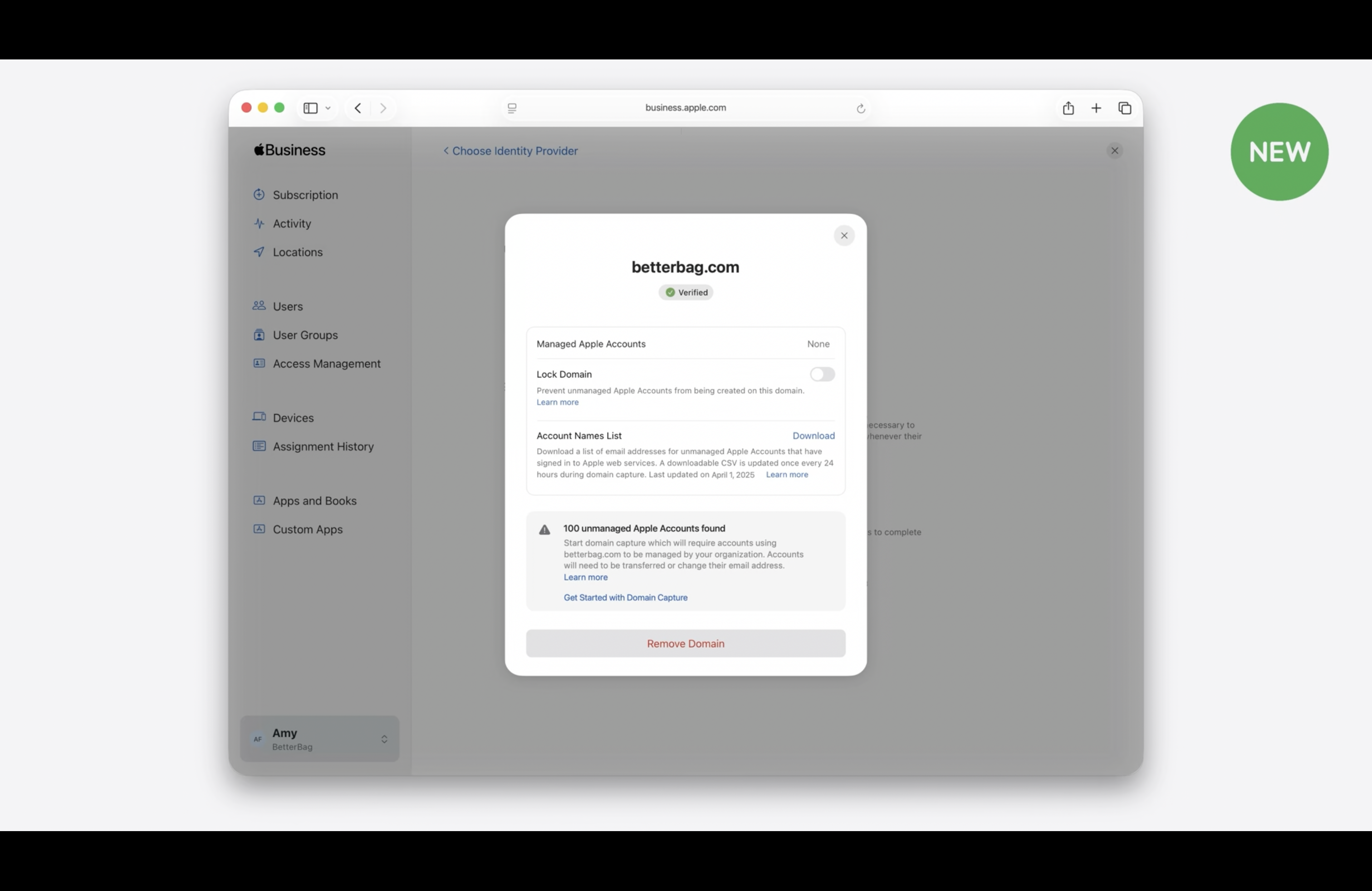Open Access Management in the sidebar
The image size is (1372, 891).
click(x=317, y=364)
